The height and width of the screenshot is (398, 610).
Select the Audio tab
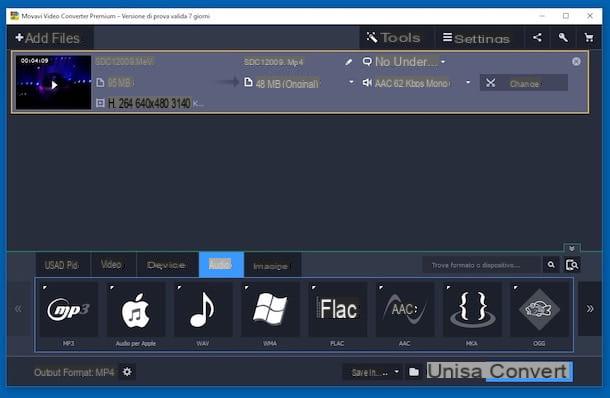pyautogui.click(x=221, y=265)
